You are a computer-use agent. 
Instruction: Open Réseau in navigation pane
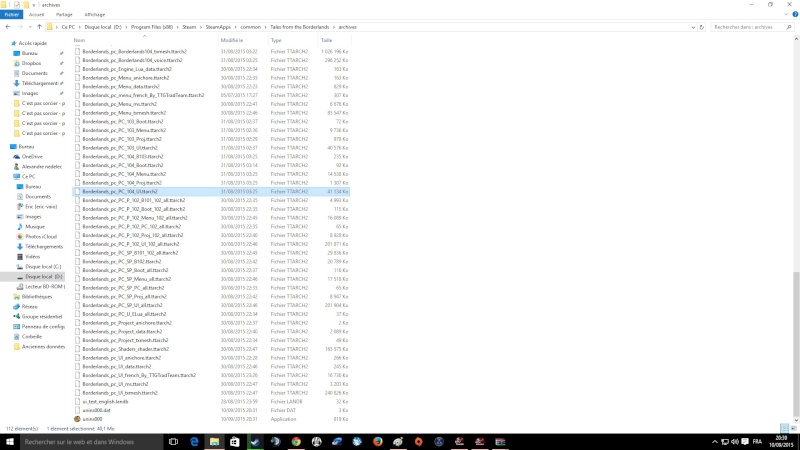(x=30, y=307)
